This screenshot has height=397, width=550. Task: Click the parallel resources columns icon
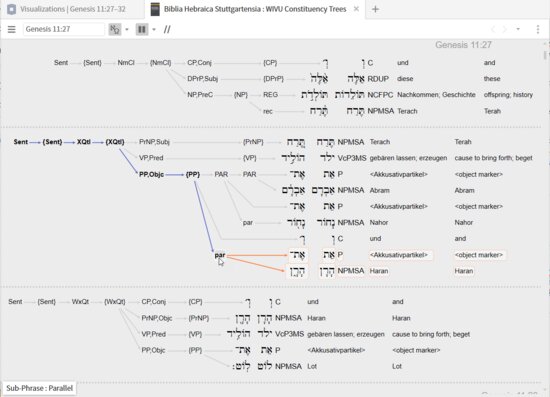point(142,29)
